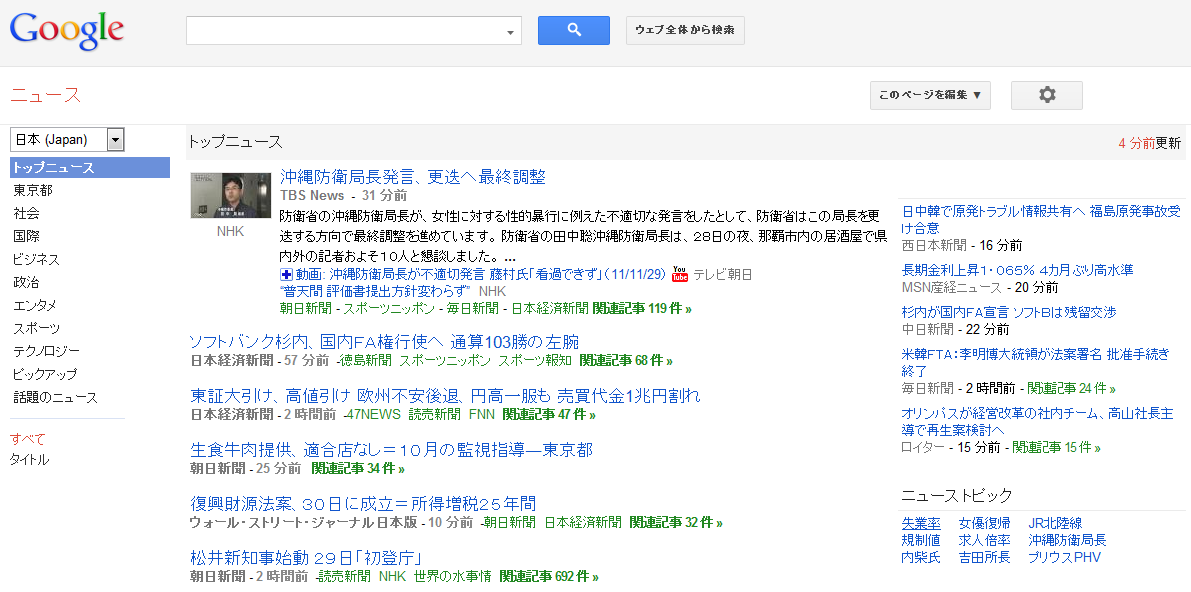Click the blue magnifier search button
Viewport: 1191px width, 592px height.
point(573,30)
